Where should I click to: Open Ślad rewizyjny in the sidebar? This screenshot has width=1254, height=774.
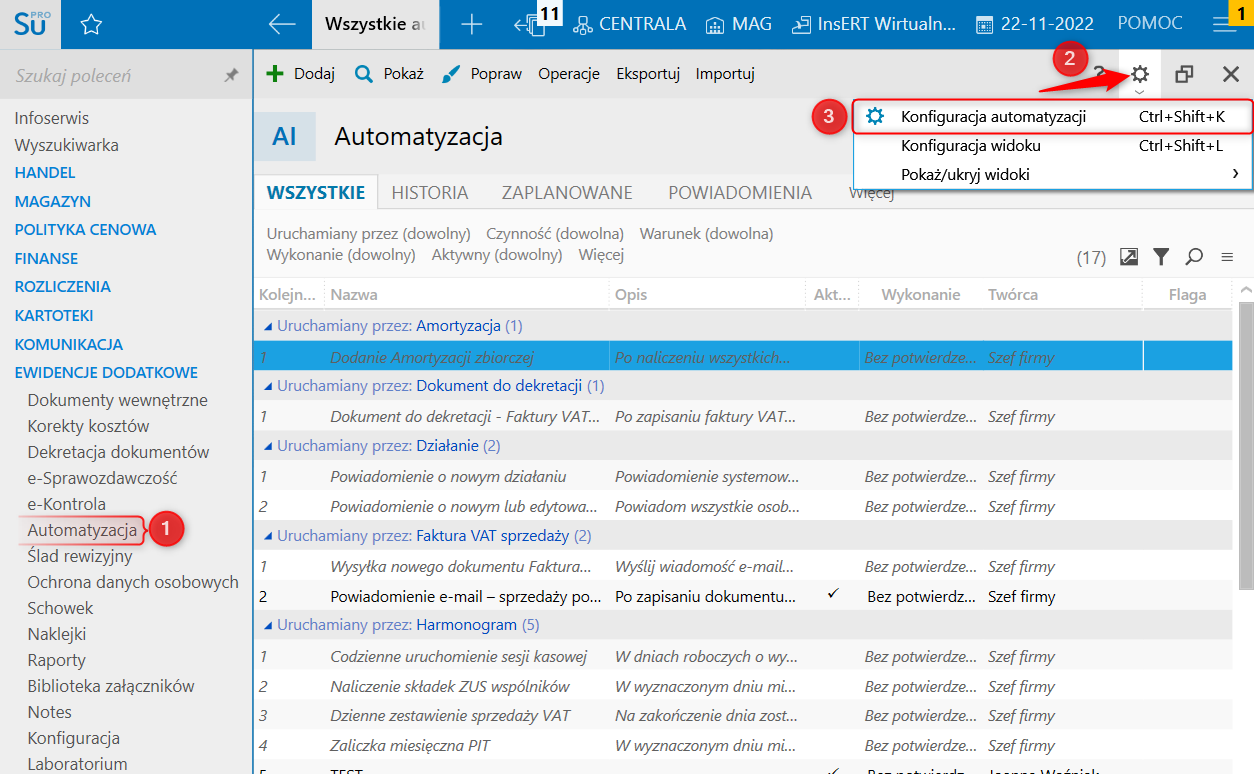click(80, 556)
